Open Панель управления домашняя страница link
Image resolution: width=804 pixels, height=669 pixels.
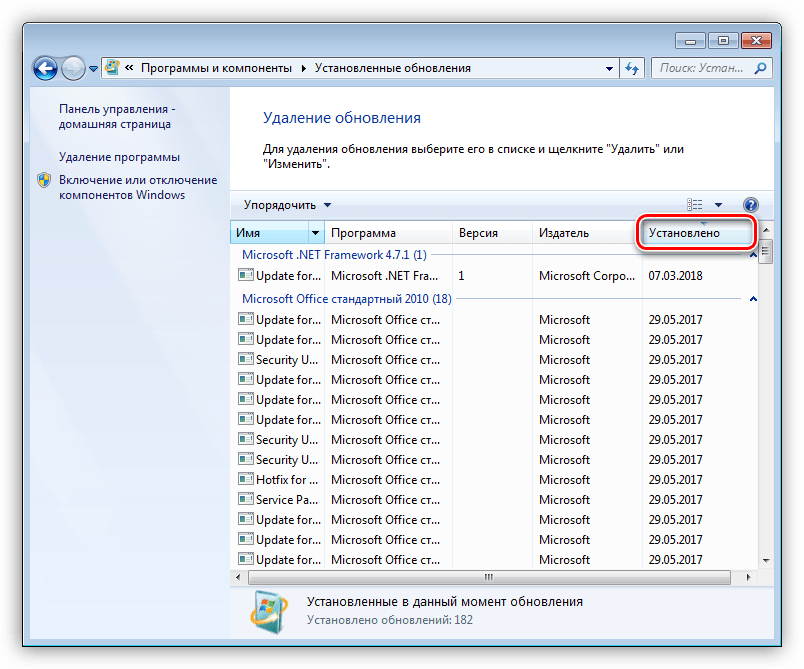pyautogui.click(x=116, y=116)
